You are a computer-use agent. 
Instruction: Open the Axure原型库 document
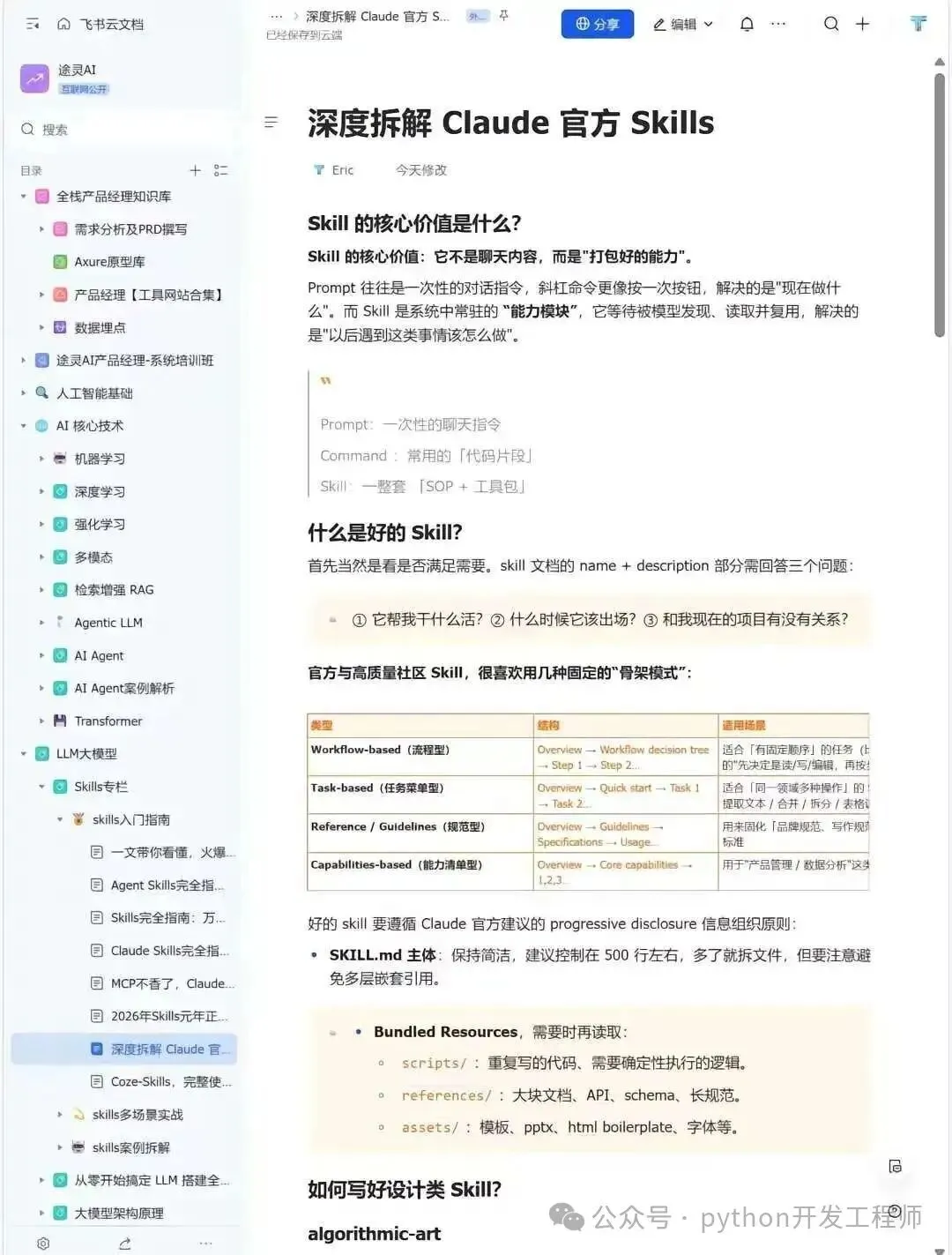(109, 262)
